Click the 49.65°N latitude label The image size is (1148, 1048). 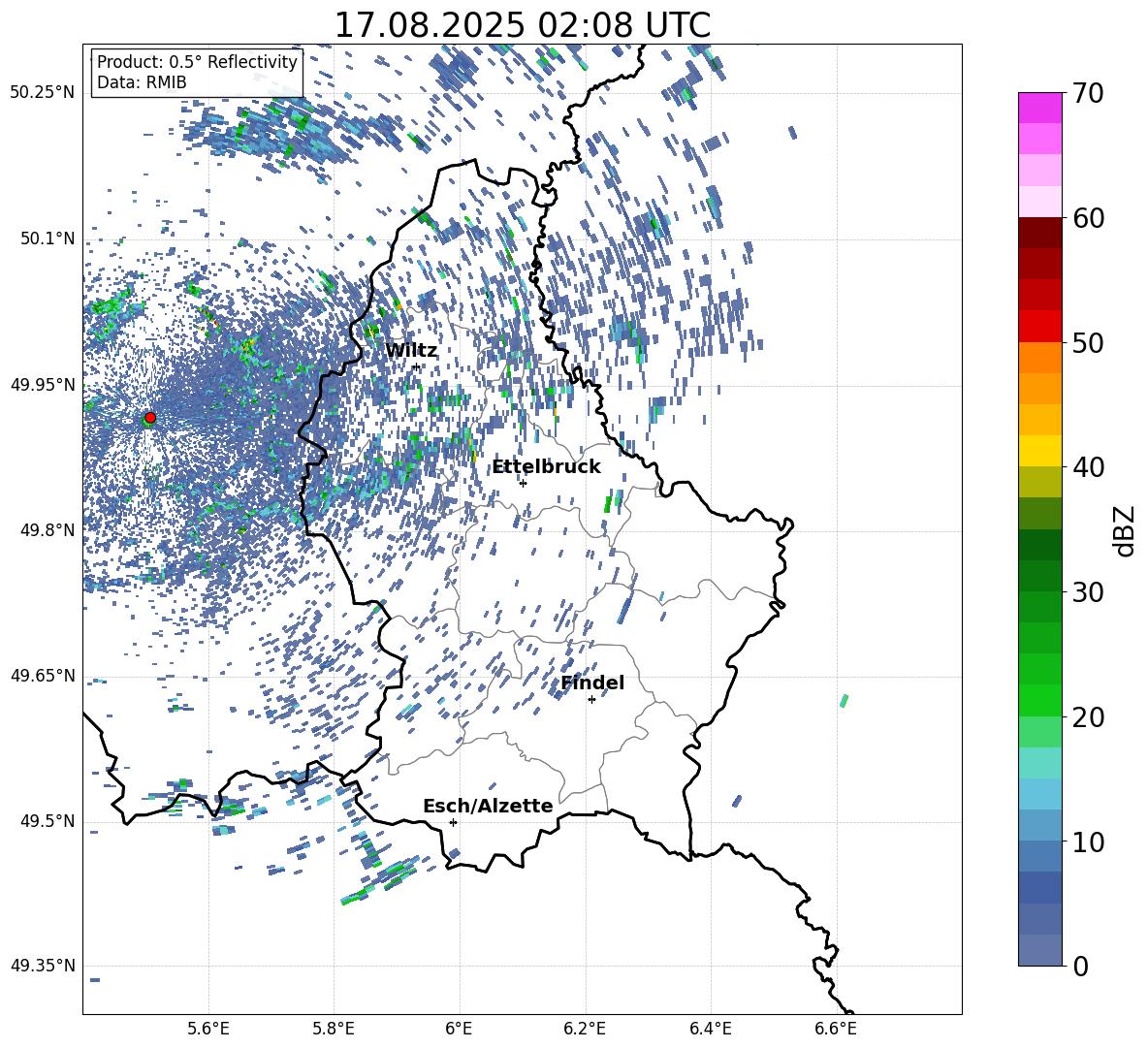pos(43,676)
